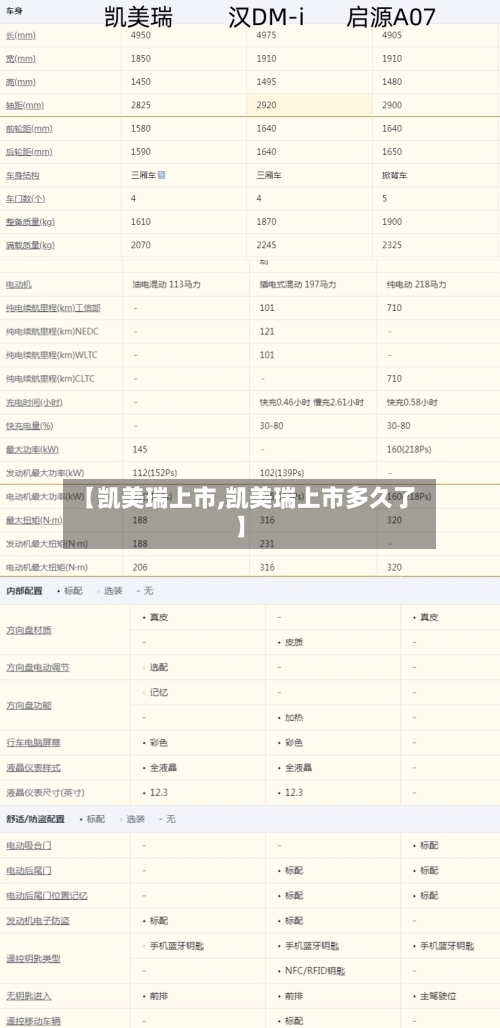Click the 内部配置 section header
The height and width of the screenshot is (1028, 500).
pyautogui.click(x=24, y=591)
